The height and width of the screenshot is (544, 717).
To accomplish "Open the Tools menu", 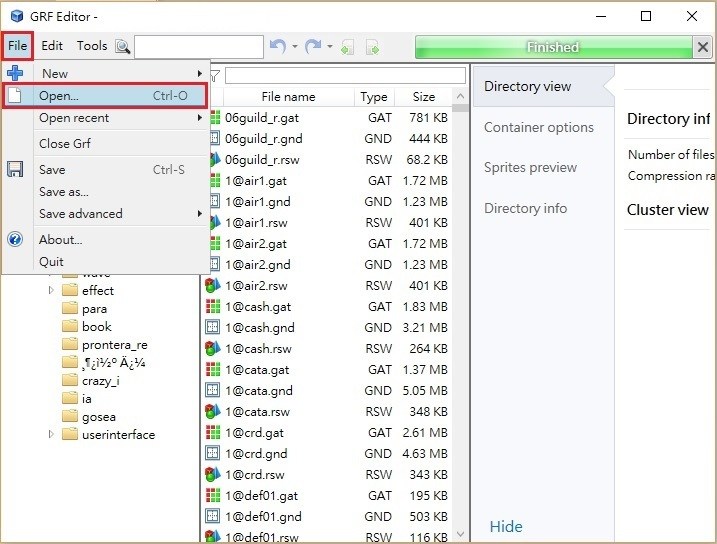I will click(x=92, y=46).
